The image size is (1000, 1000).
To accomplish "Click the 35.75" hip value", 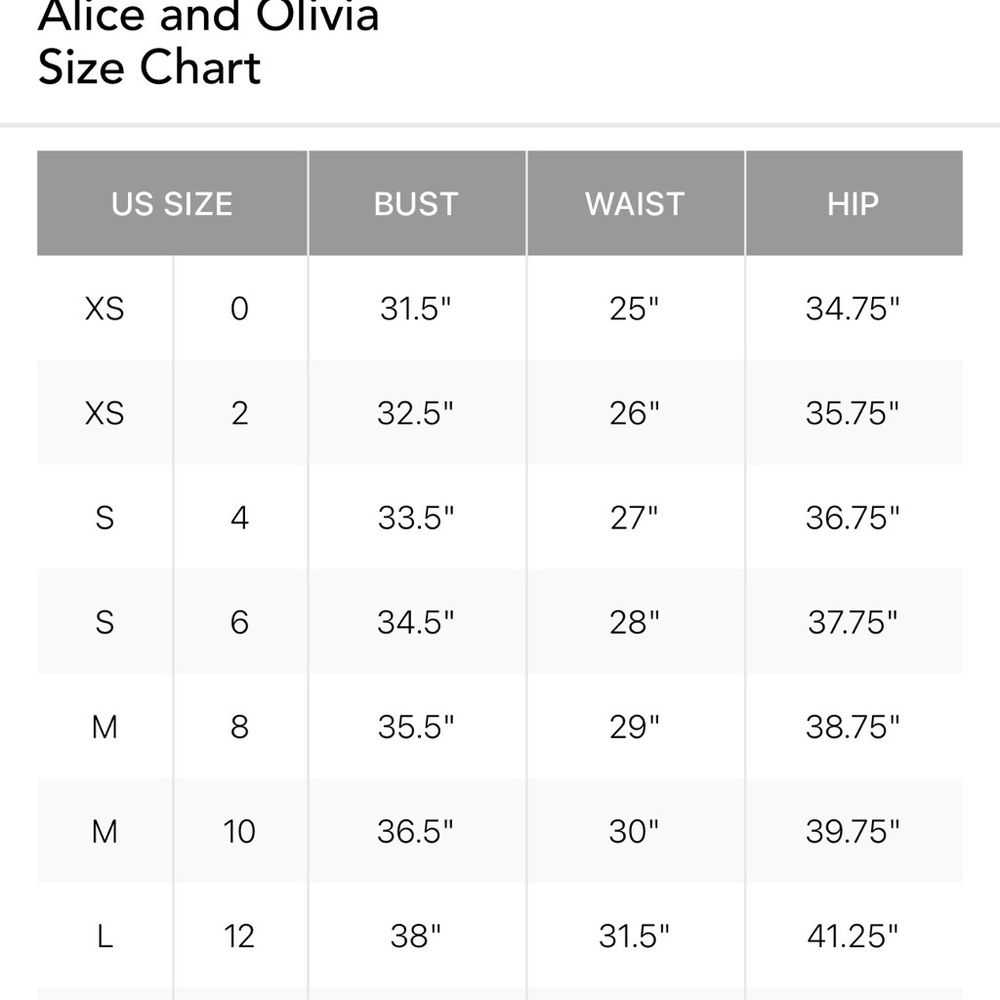I will pos(853,413).
